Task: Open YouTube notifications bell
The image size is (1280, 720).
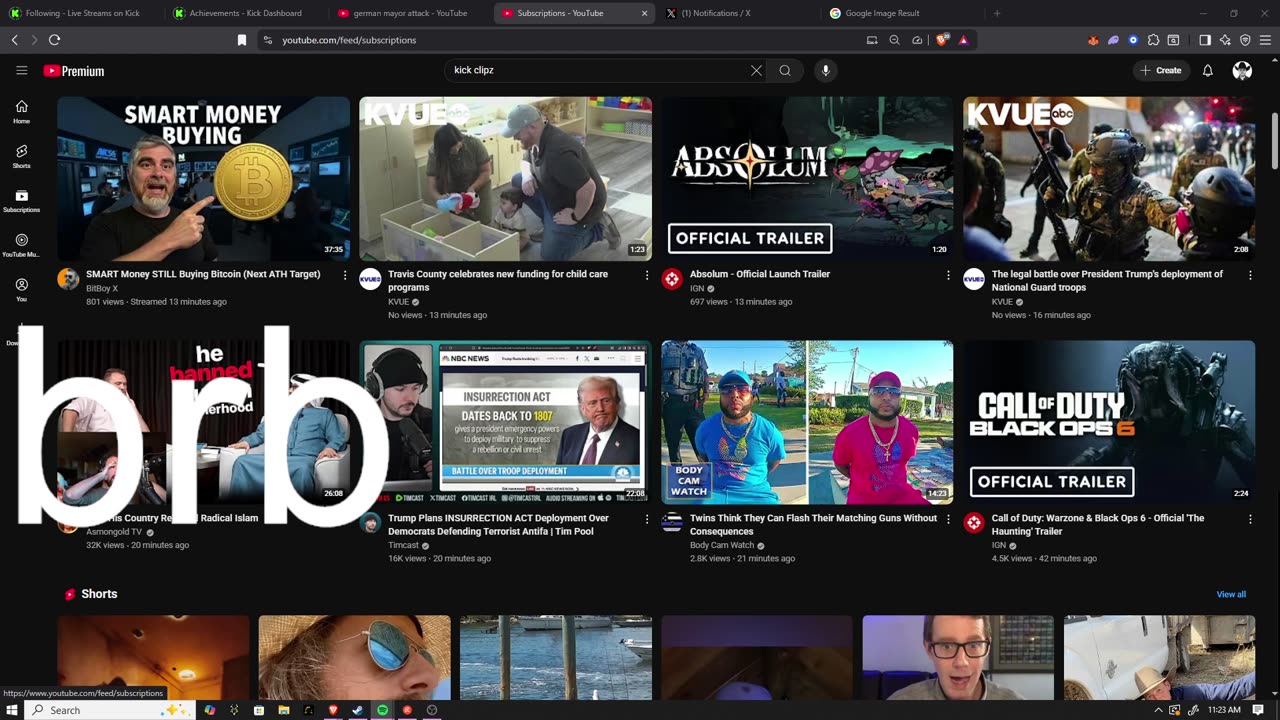Action: tap(1207, 70)
